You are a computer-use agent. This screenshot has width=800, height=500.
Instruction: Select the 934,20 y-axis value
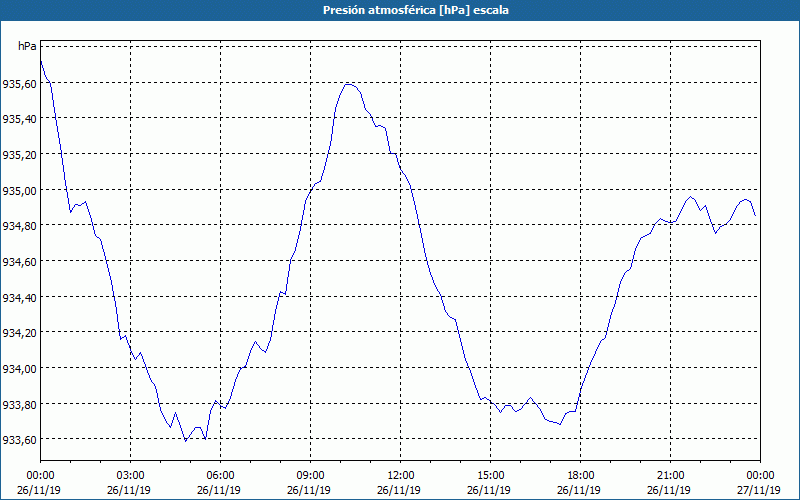[19, 333]
